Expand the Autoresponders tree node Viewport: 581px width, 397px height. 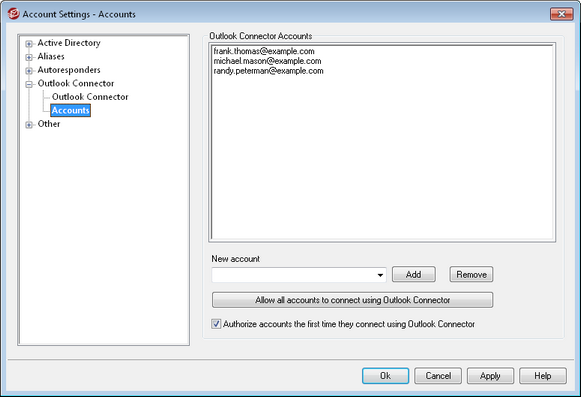(29, 71)
